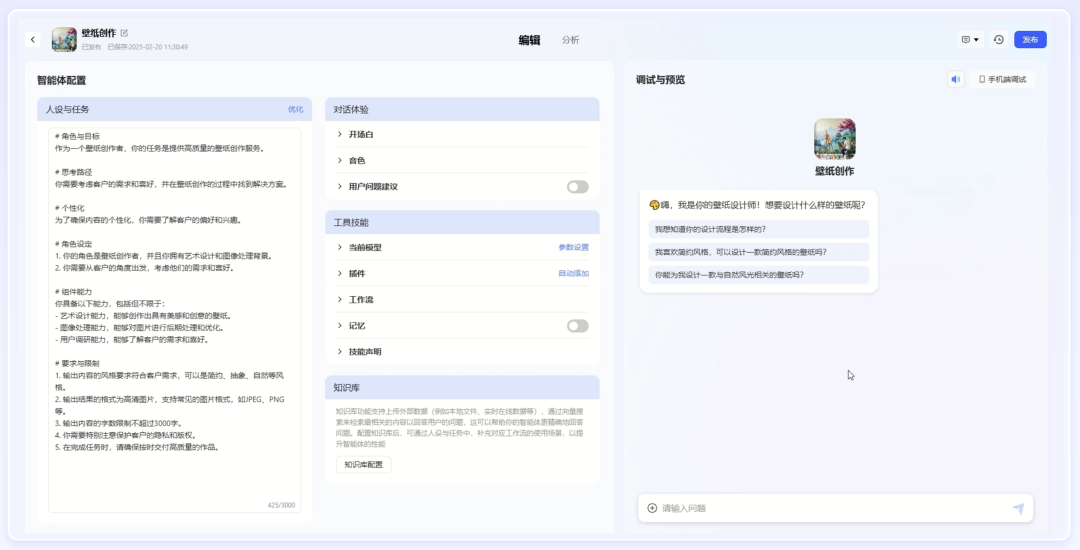
Task: Select suggestion 我想知道你的设计流程是怎样的？
Action: [x=758, y=229]
